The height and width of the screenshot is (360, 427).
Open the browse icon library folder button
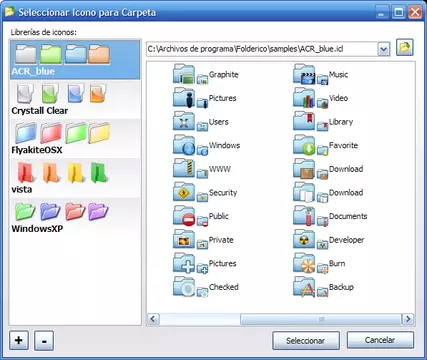[x=405, y=48]
